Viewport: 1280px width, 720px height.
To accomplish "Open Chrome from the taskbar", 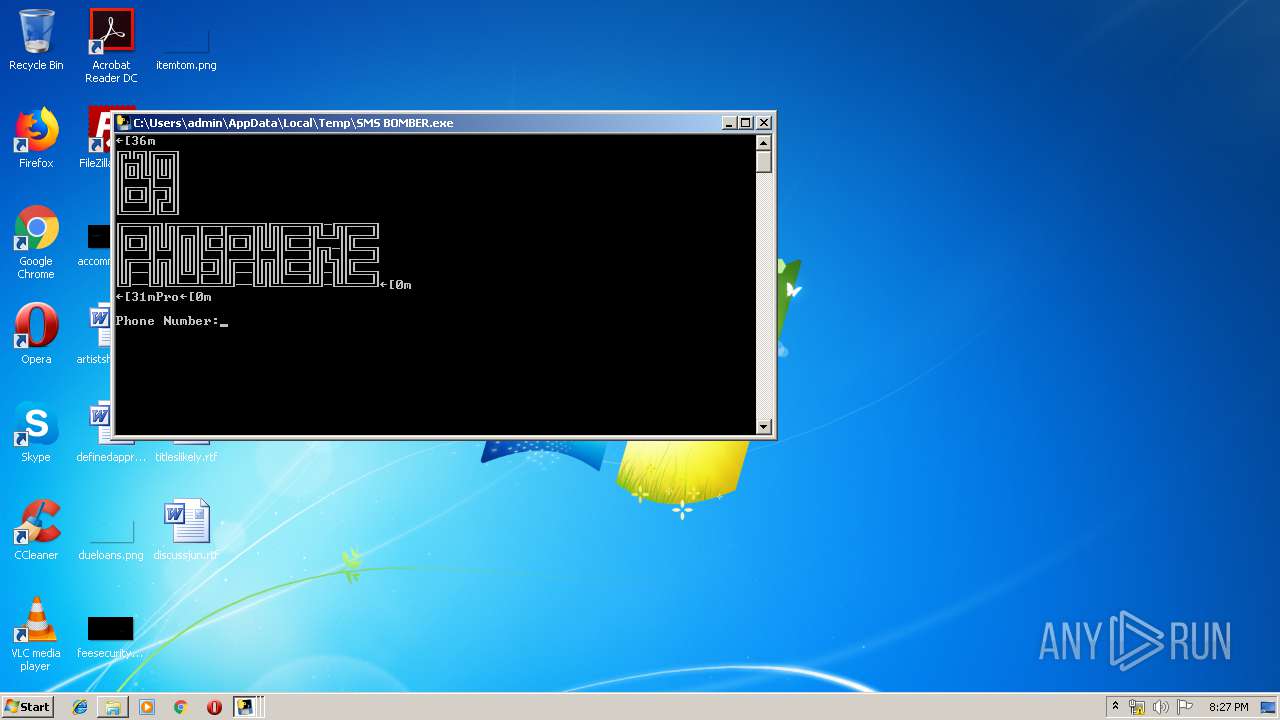I will click(x=180, y=707).
